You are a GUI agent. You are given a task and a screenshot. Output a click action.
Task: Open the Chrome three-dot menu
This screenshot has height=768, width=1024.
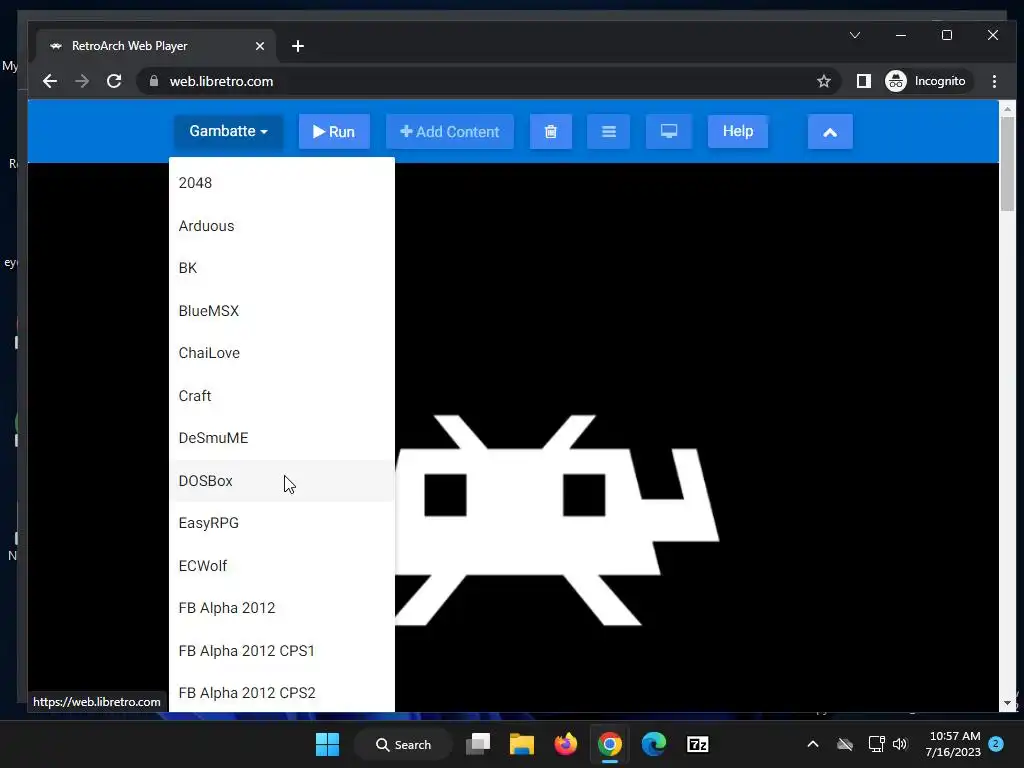(994, 81)
